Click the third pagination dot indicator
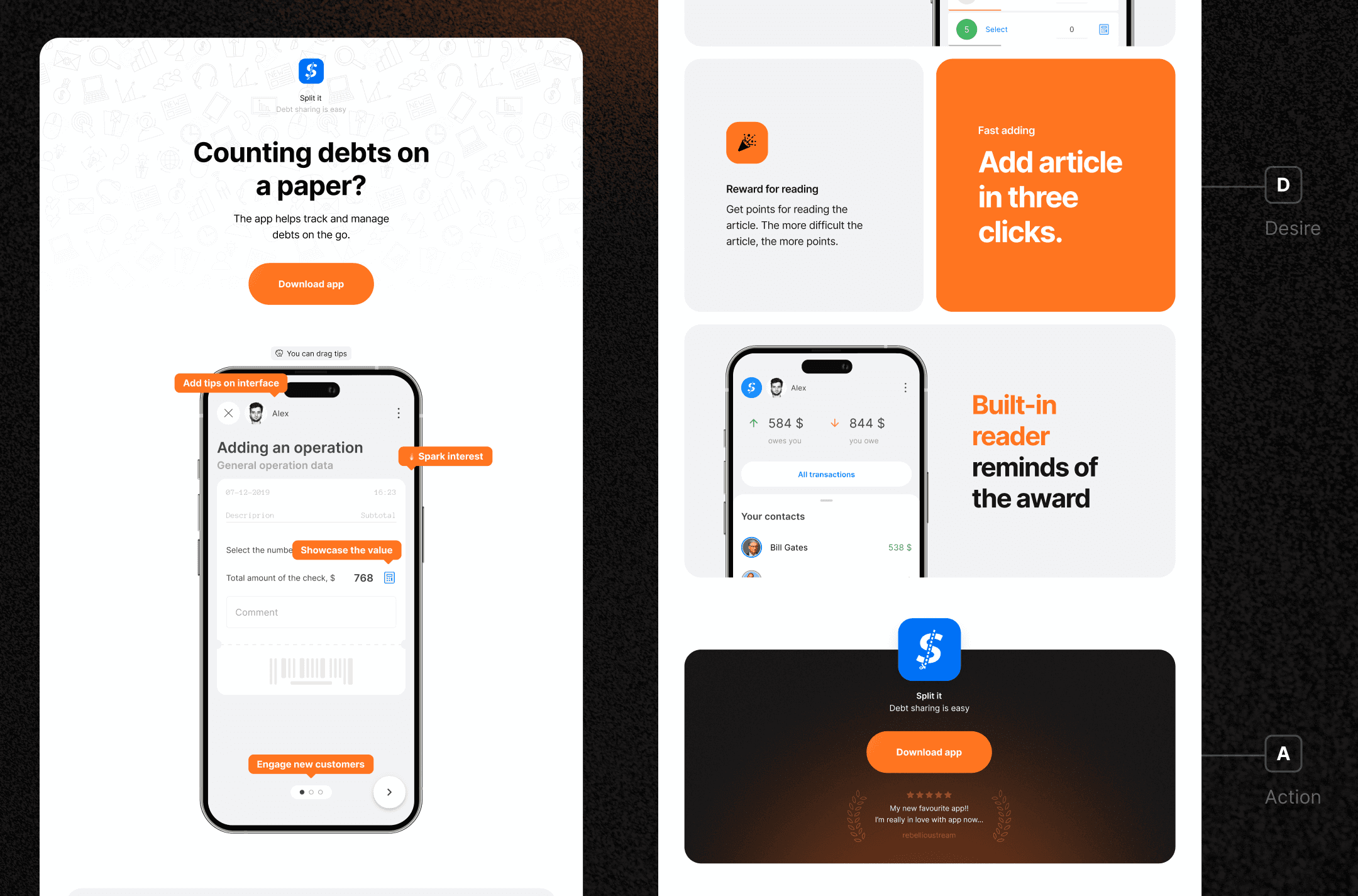 (320, 790)
